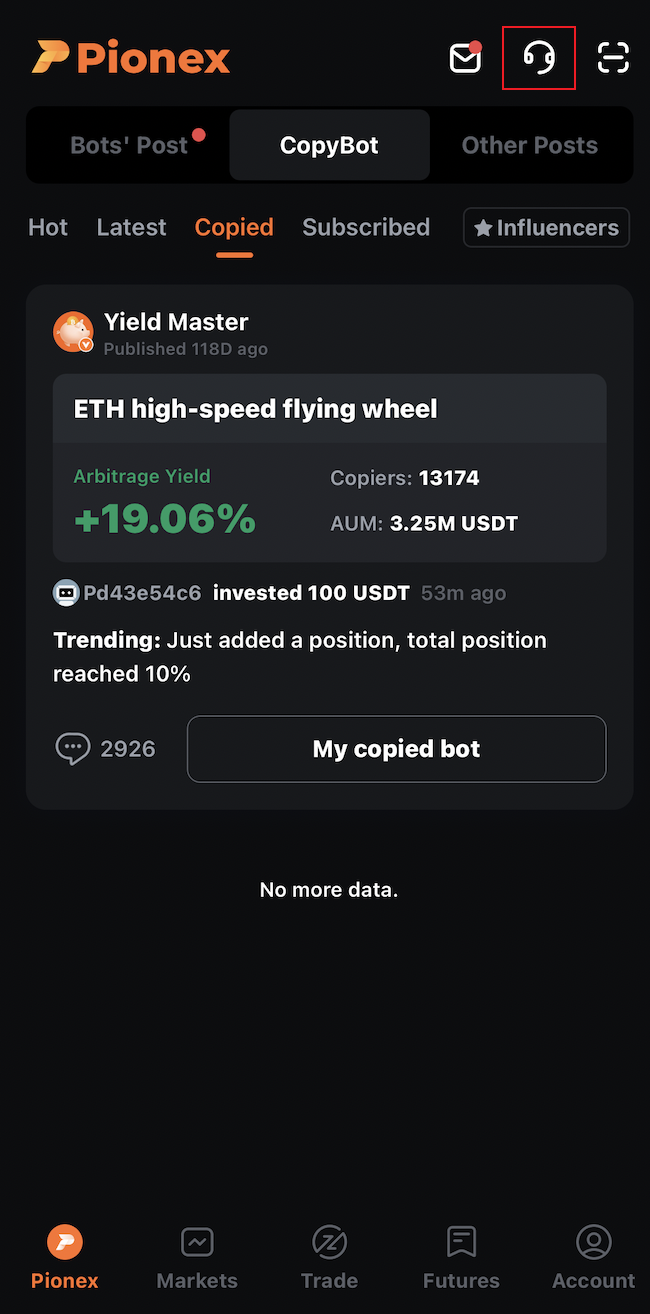Screen dimensions: 650x1314
Task: Open Yield Master profile avatar
Action: [x=73, y=332]
